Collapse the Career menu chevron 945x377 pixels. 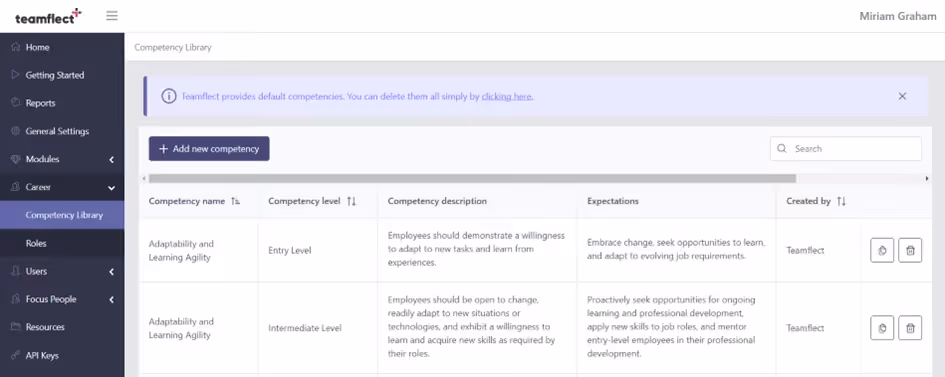tap(111, 188)
